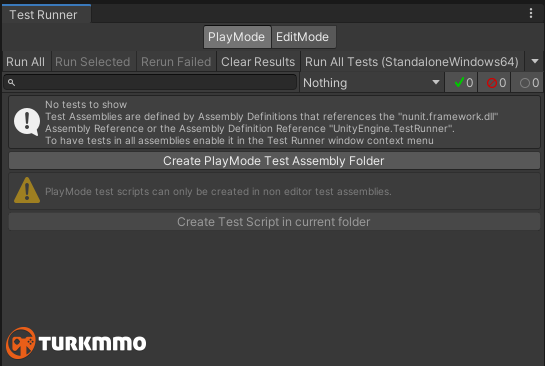Click the yellow warning triangle icon
Viewport: 545px width, 366px height.
pyautogui.click(x=27, y=190)
